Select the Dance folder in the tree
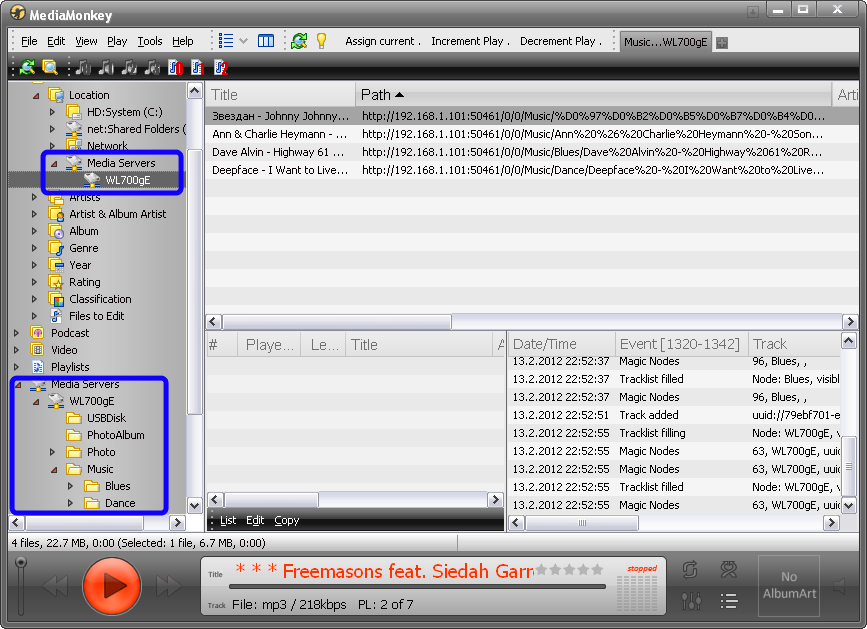867x629 pixels. pos(120,503)
